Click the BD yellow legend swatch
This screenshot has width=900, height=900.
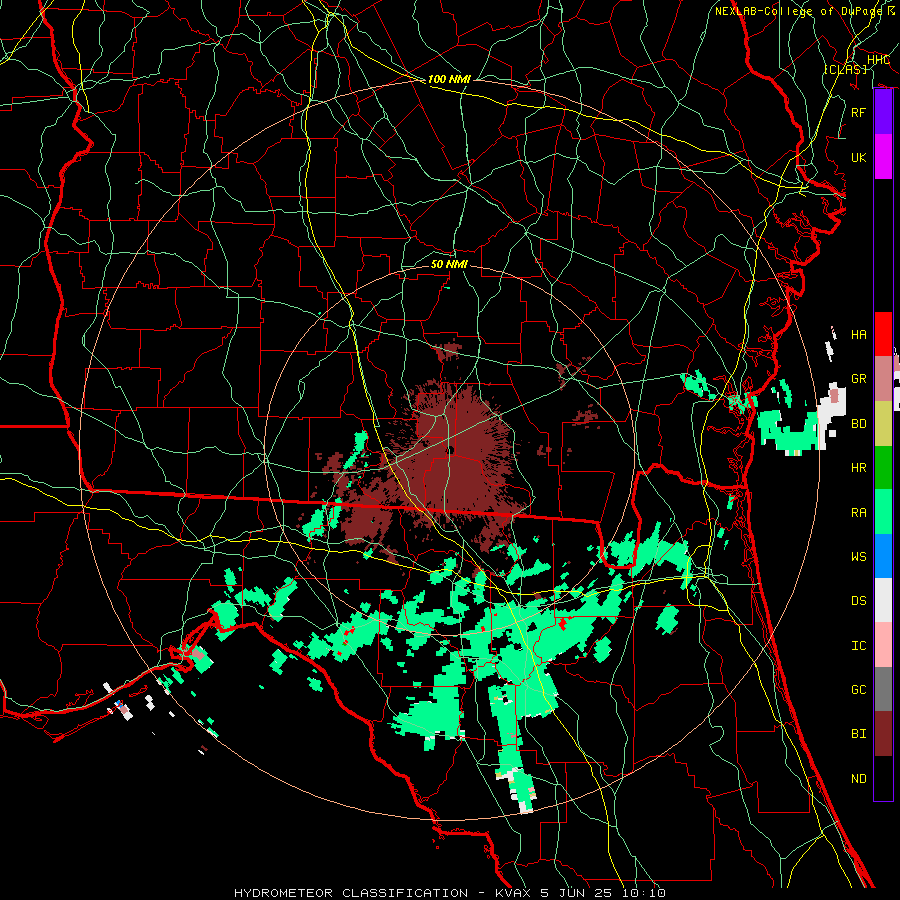(x=883, y=424)
